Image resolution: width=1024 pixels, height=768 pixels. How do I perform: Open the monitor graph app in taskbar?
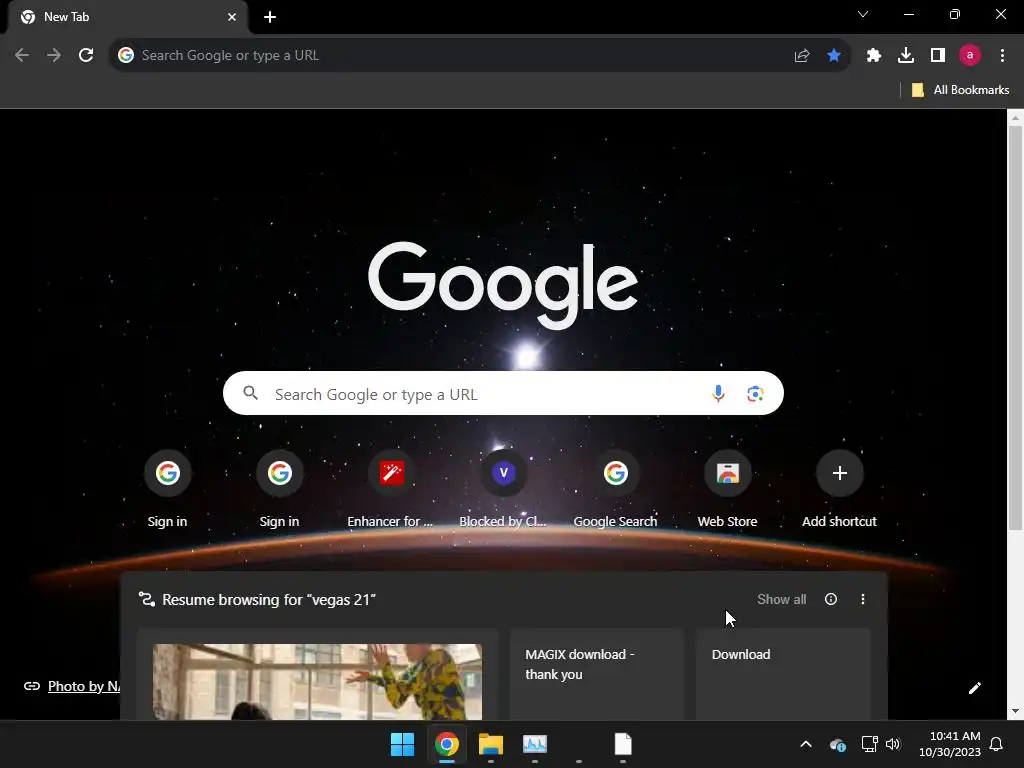tap(535, 744)
